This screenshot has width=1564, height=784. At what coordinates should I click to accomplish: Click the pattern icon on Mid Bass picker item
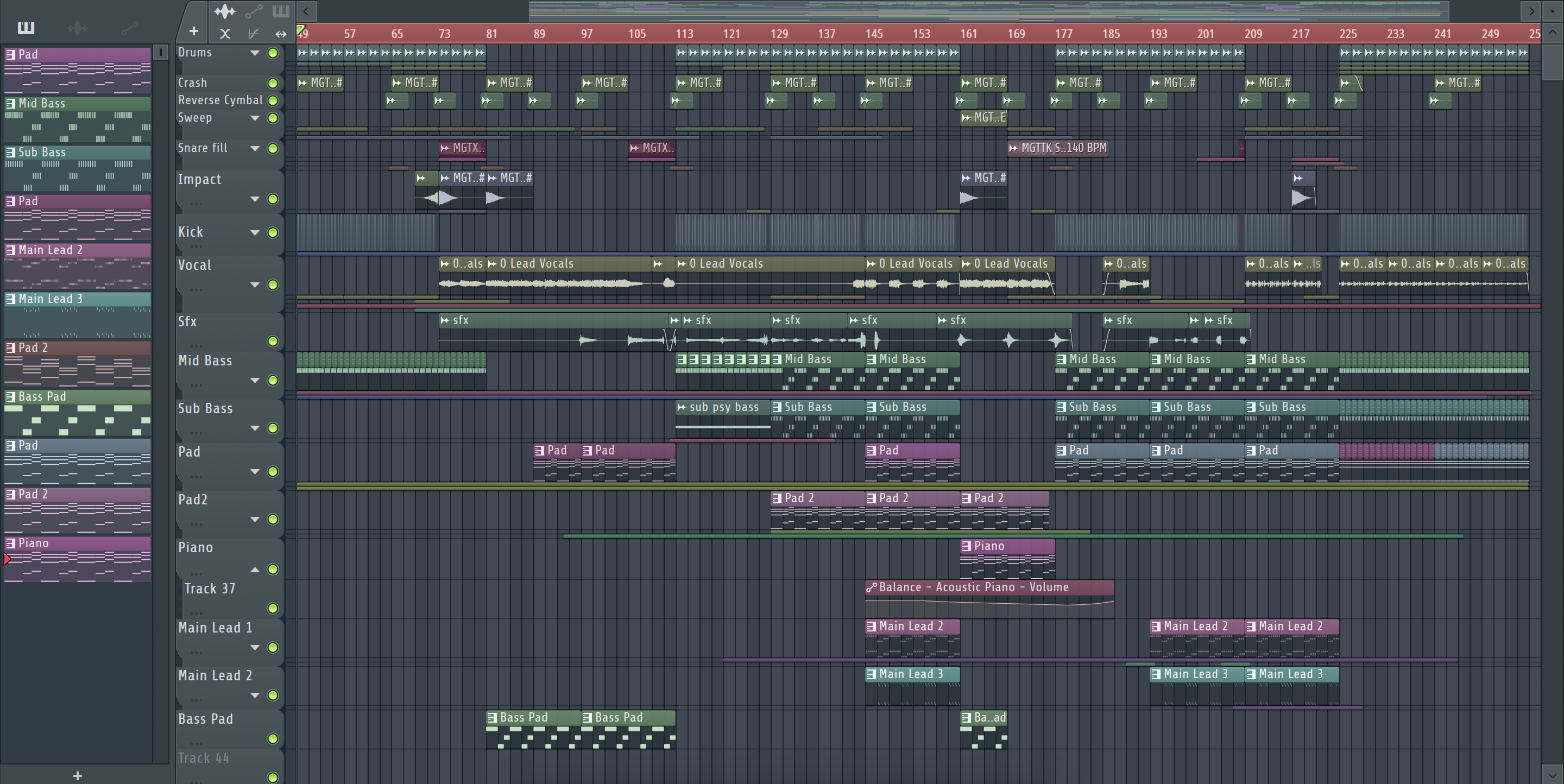pos(10,103)
